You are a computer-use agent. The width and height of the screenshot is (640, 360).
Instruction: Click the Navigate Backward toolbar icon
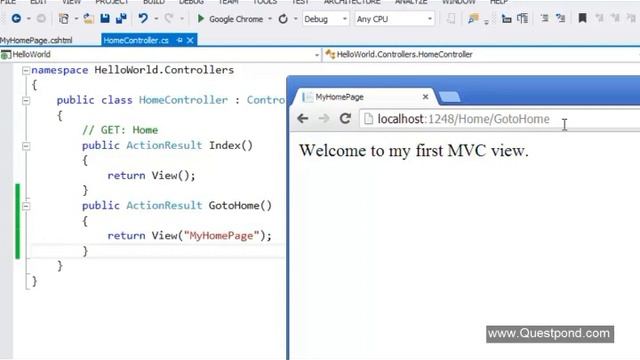pos(16,18)
